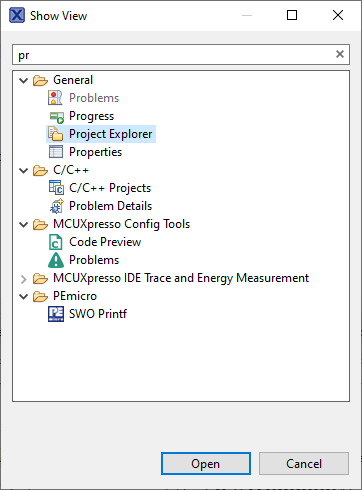This screenshot has height=490, width=362.
Task: Select the SWO Printf view
Action: click(98, 314)
